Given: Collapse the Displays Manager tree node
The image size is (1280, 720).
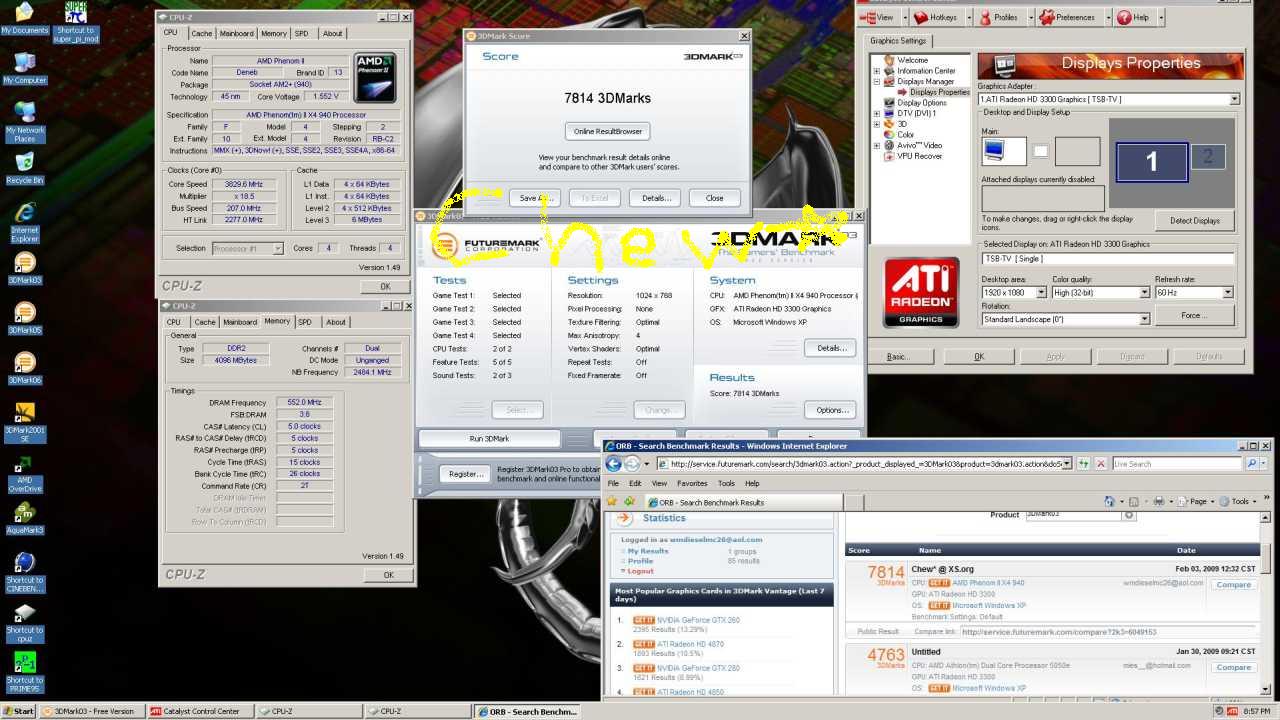Looking at the screenshot, I should pos(877,82).
